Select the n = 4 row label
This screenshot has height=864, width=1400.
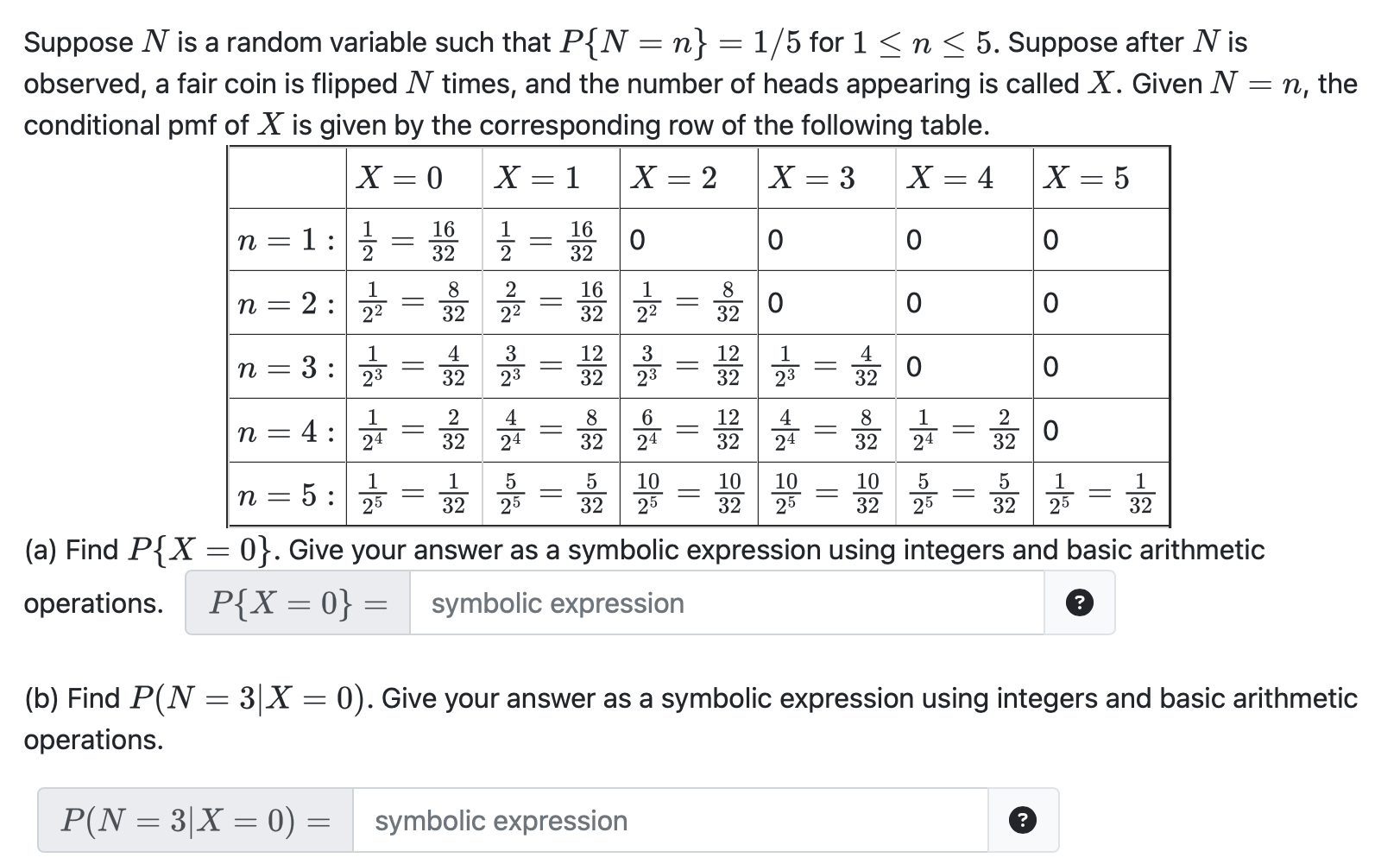coord(287,431)
